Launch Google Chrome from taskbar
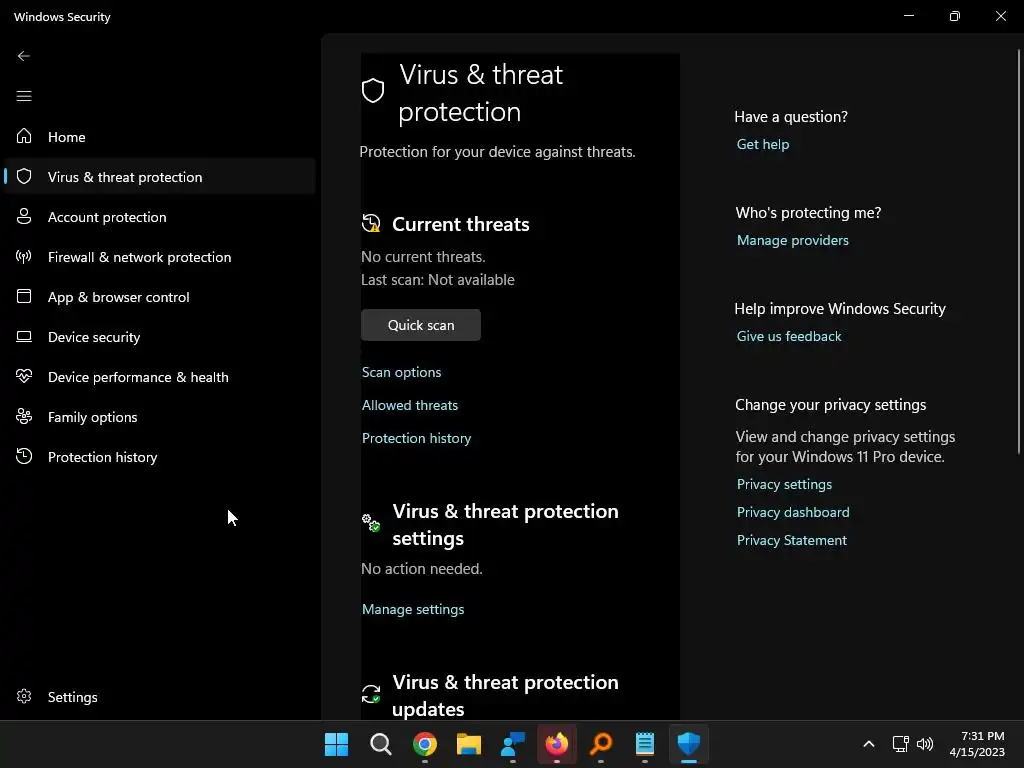This screenshot has width=1024, height=768. coord(424,744)
